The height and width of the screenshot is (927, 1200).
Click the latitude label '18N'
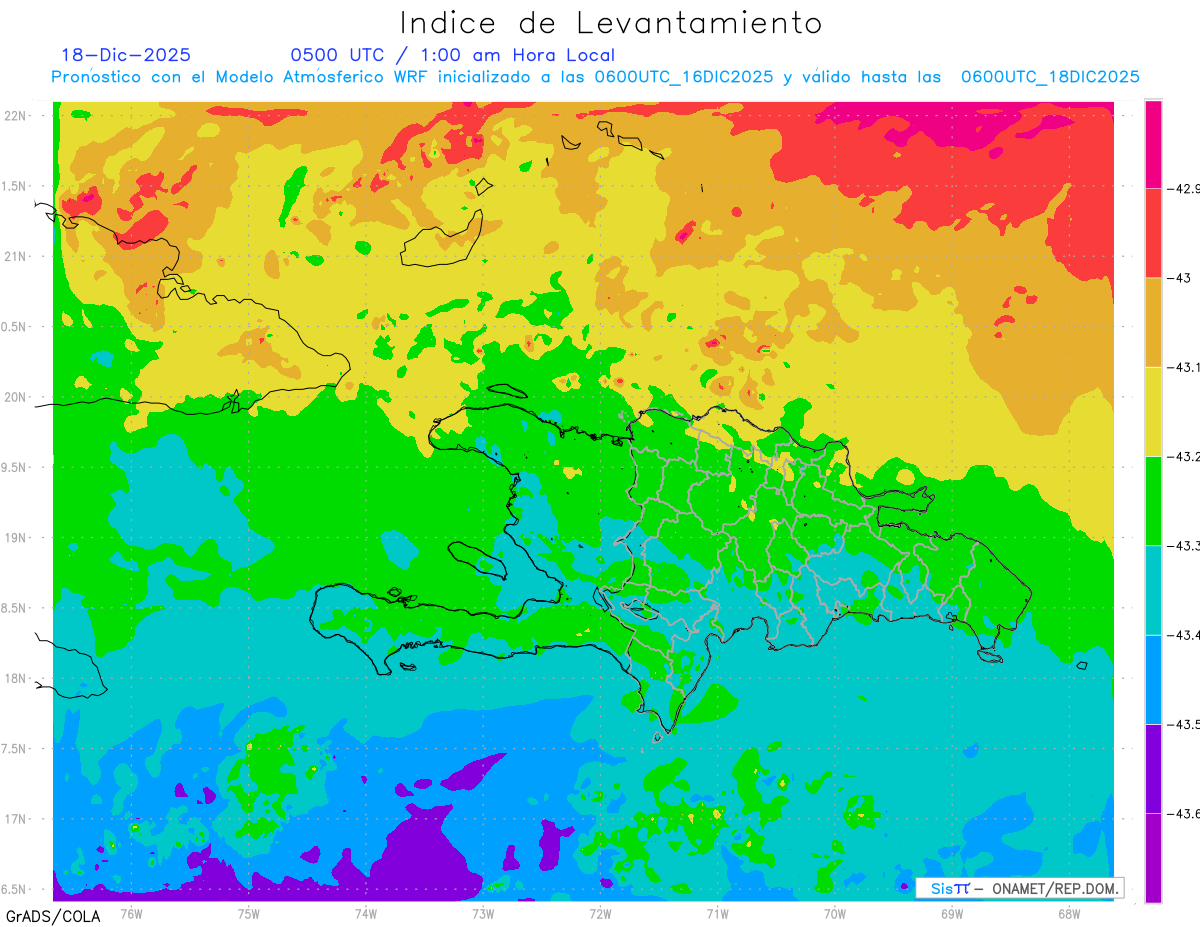(x=17, y=678)
